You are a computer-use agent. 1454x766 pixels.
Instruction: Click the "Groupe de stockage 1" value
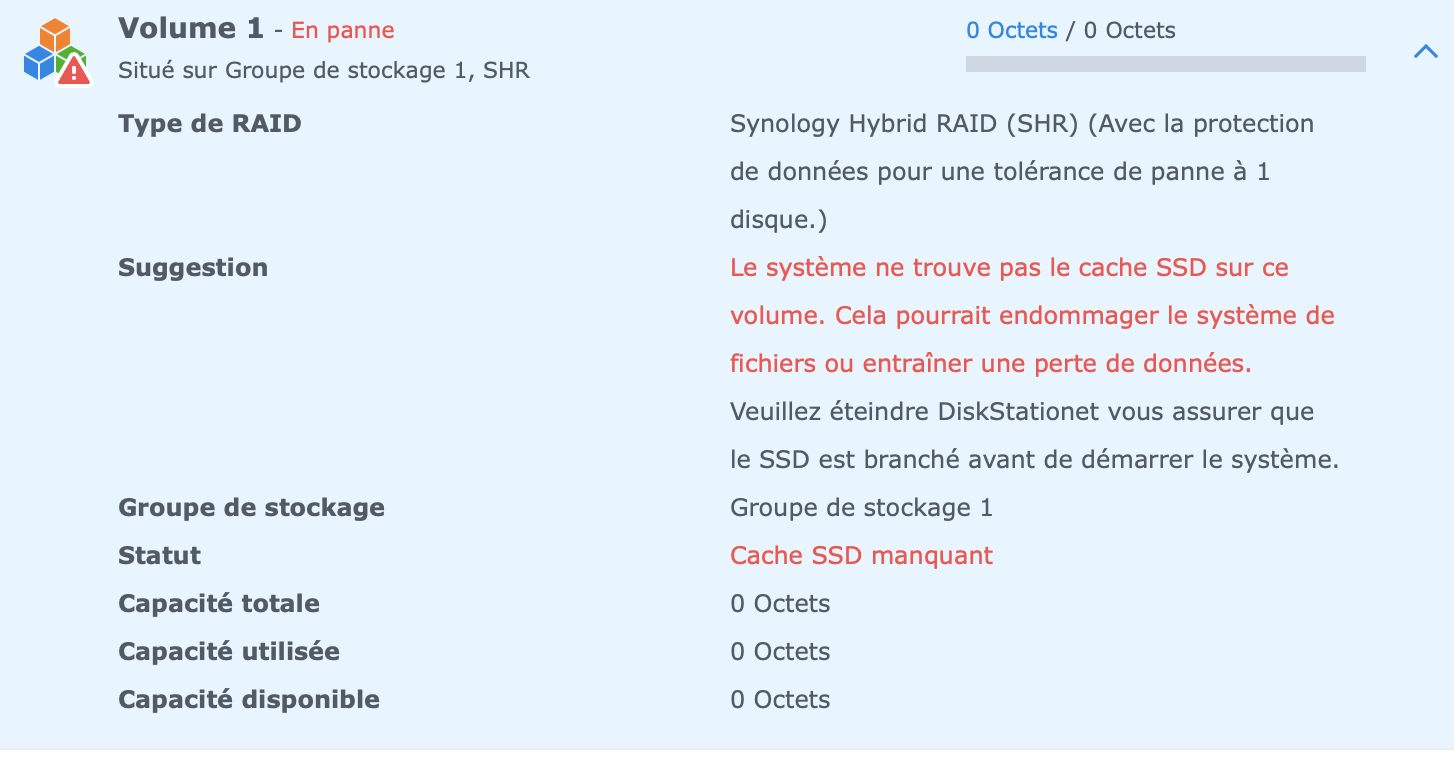click(861, 508)
